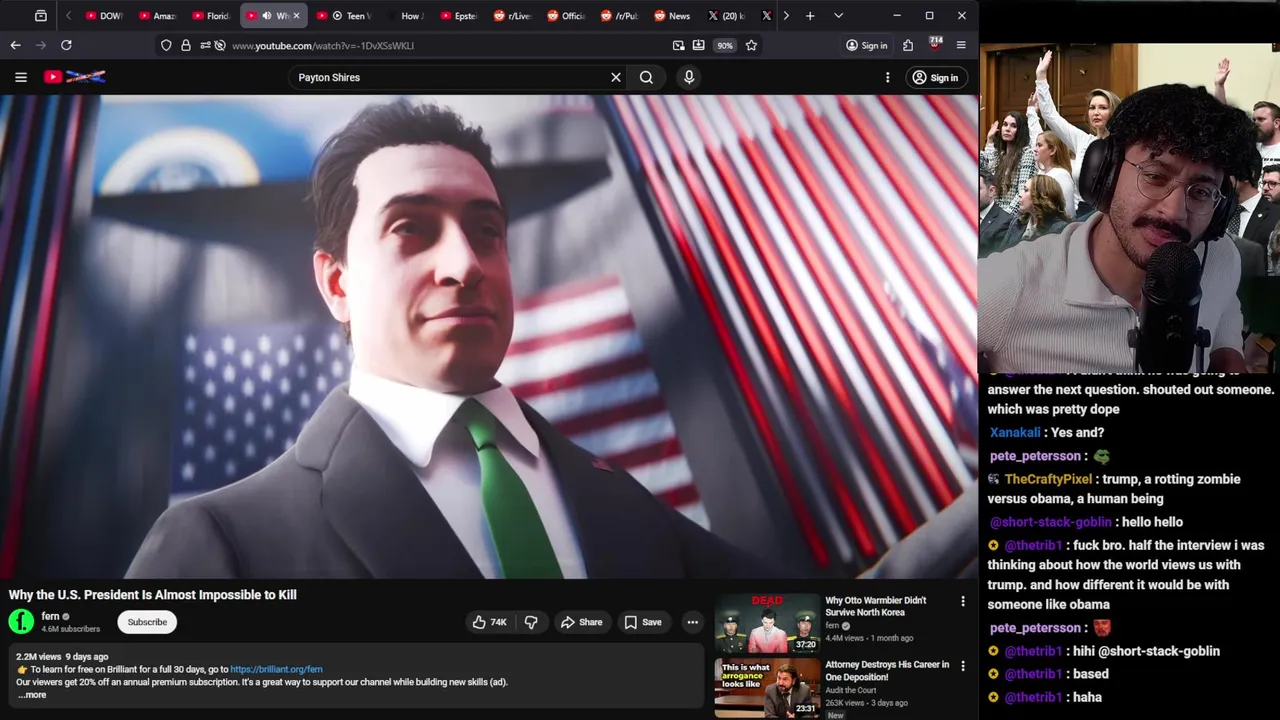The image size is (1280, 720).
Task: Open the tab overview icon beside tabs
Action: (41, 16)
